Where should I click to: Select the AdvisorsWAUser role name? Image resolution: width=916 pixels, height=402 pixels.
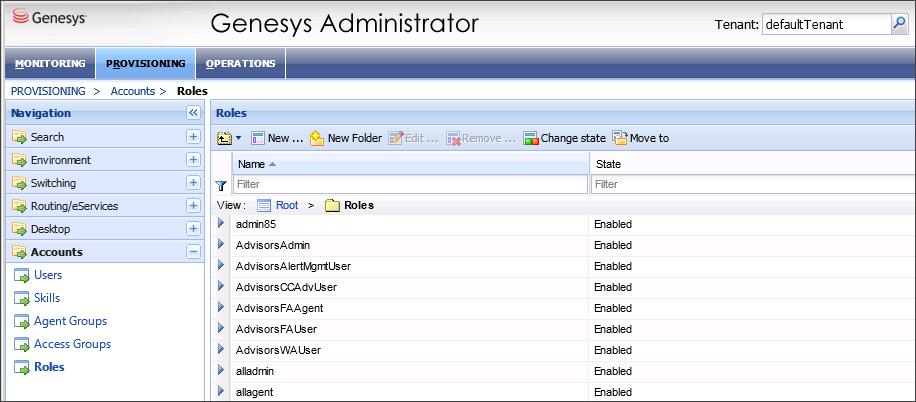pos(278,351)
